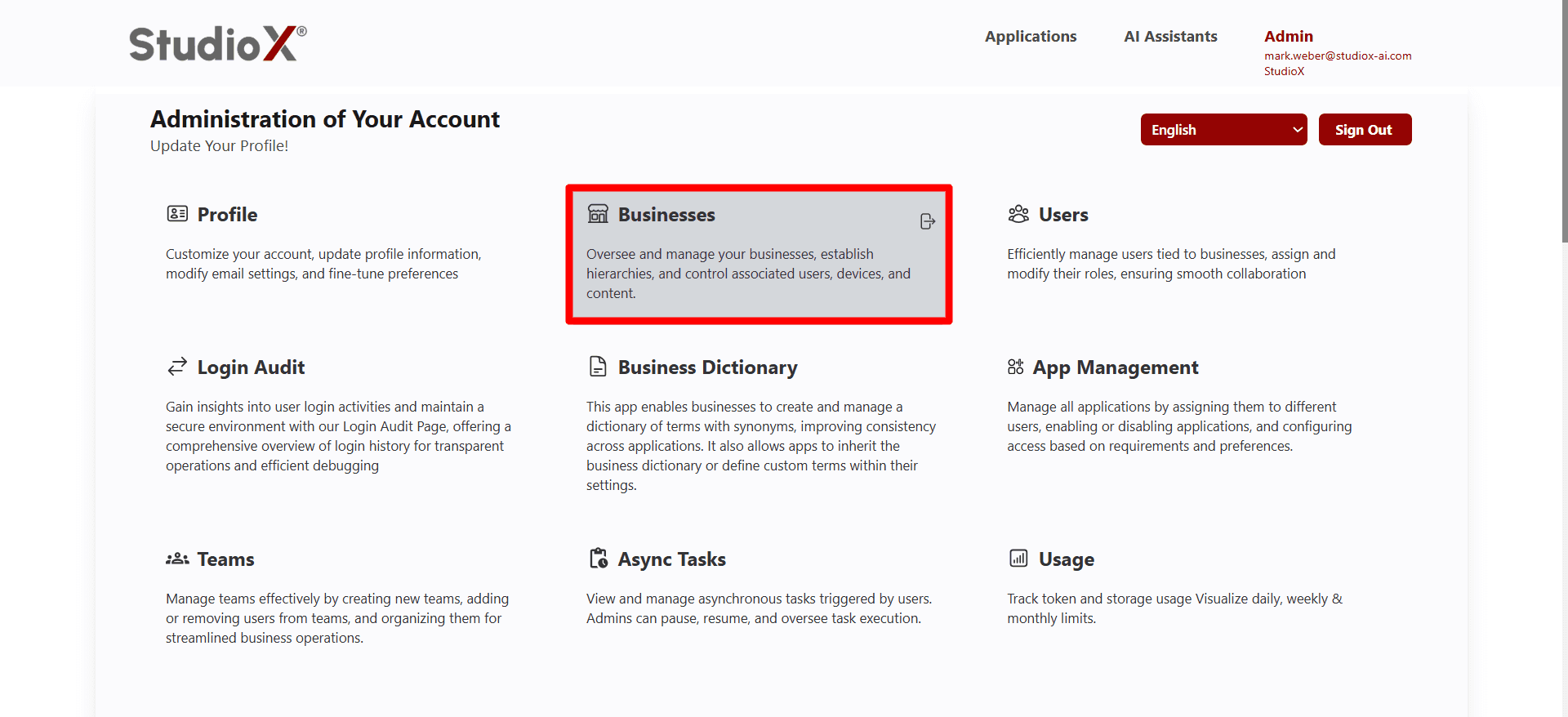Image resolution: width=1568 pixels, height=717 pixels.
Task: Open the Profile heading link
Action: coord(227,215)
